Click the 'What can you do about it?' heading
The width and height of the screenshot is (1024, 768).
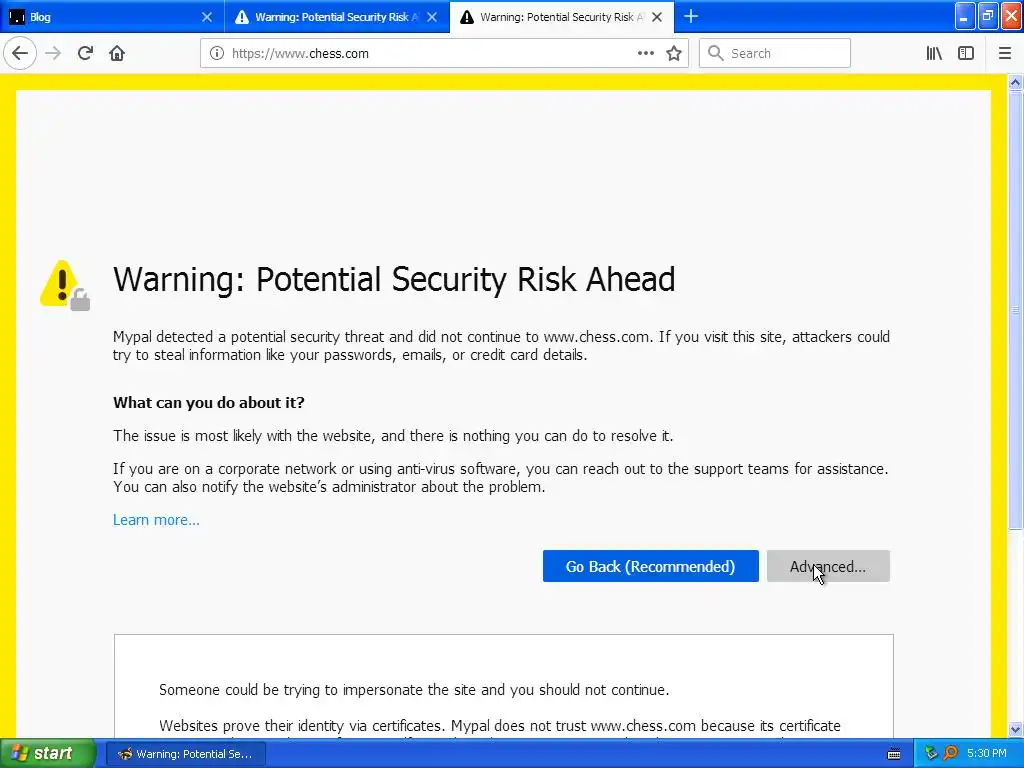click(209, 402)
